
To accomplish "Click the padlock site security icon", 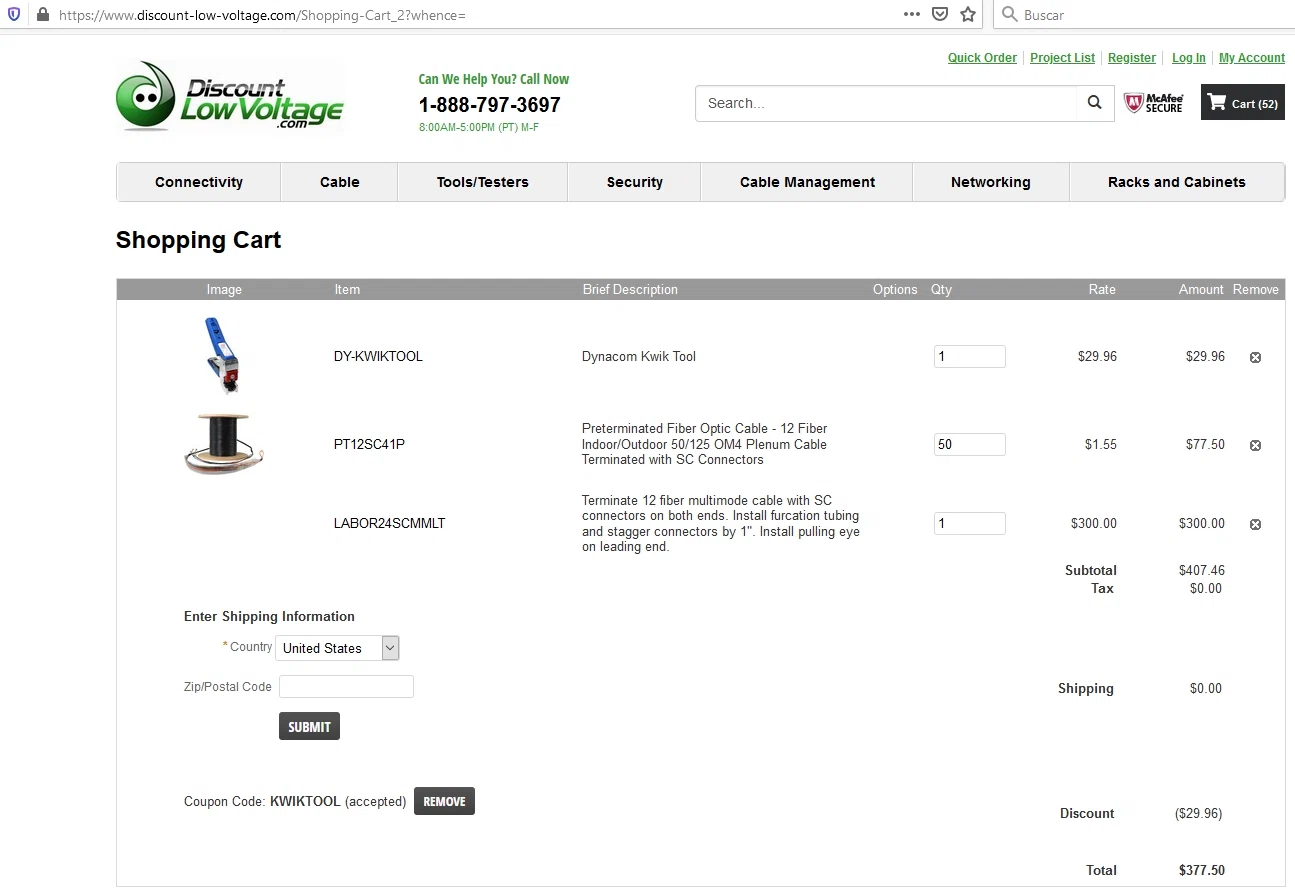I will pos(42,15).
